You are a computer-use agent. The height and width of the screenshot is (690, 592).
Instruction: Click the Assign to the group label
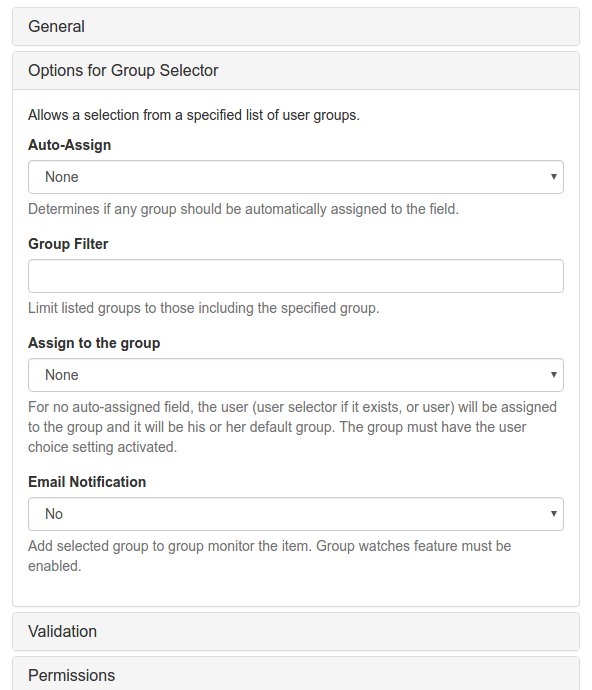click(94, 343)
